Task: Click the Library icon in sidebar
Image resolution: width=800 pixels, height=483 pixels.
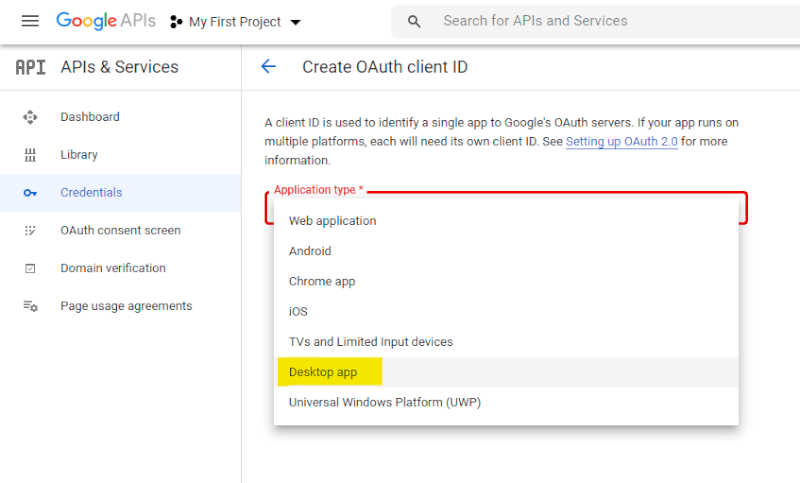Action: tap(30, 155)
